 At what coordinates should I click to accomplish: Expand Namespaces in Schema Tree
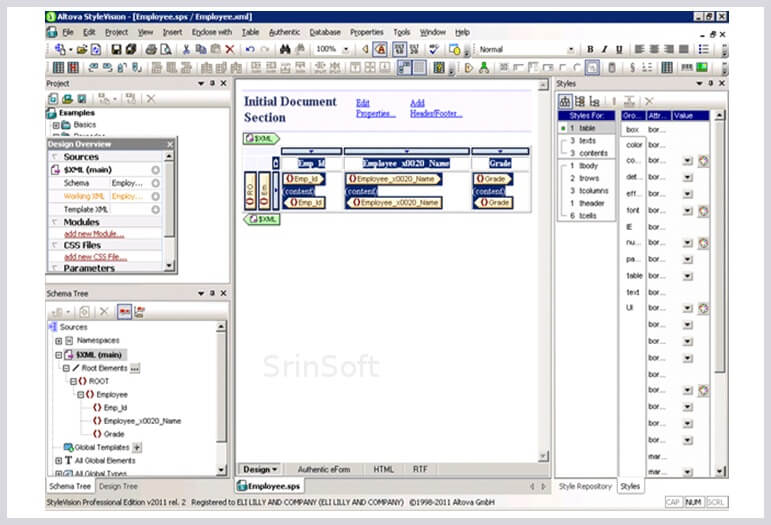(59, 341)
